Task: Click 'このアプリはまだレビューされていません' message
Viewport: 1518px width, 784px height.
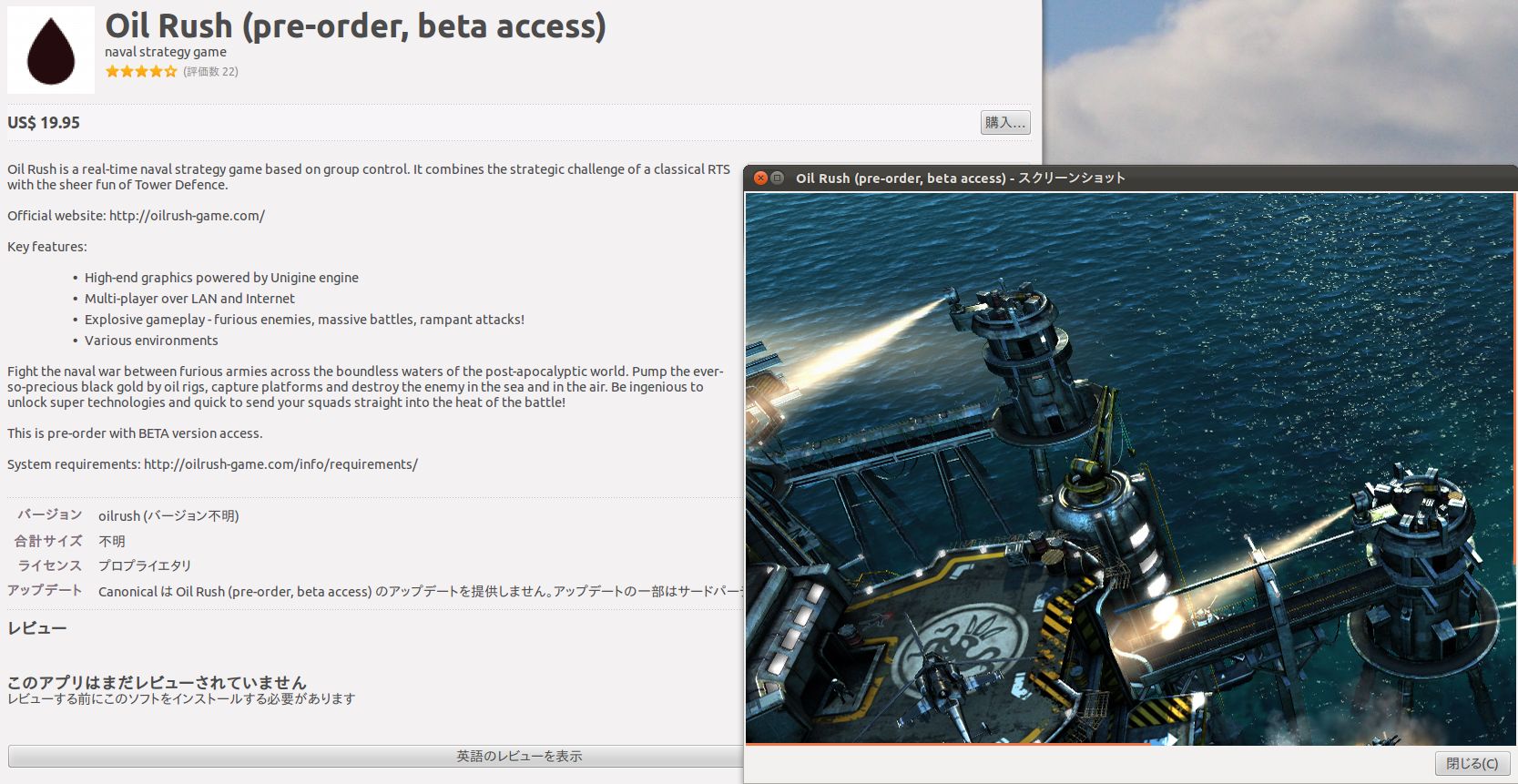Action: pyautogui.click(x=157, y=682)
